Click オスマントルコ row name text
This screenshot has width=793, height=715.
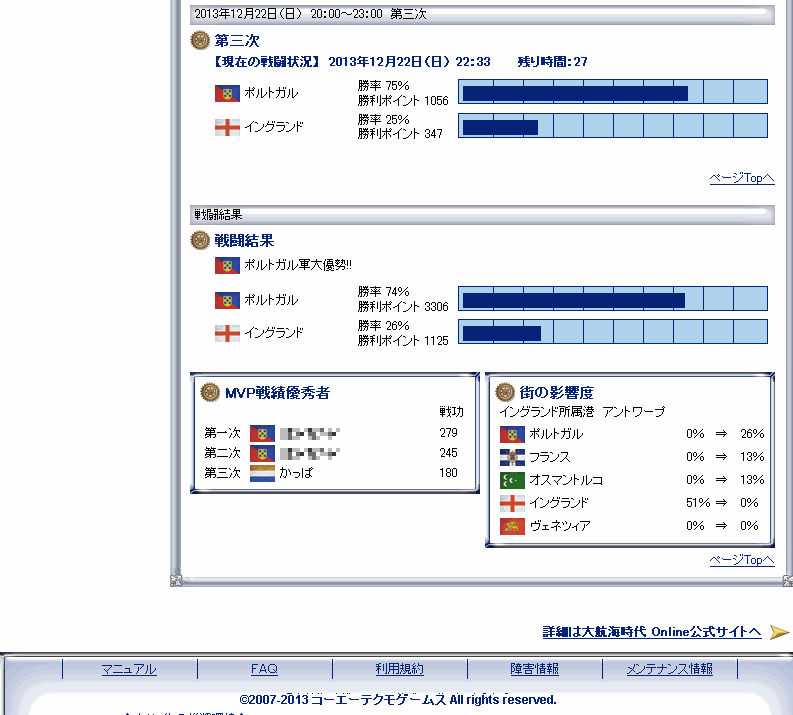pyautogui.click(x=566, y=480)
